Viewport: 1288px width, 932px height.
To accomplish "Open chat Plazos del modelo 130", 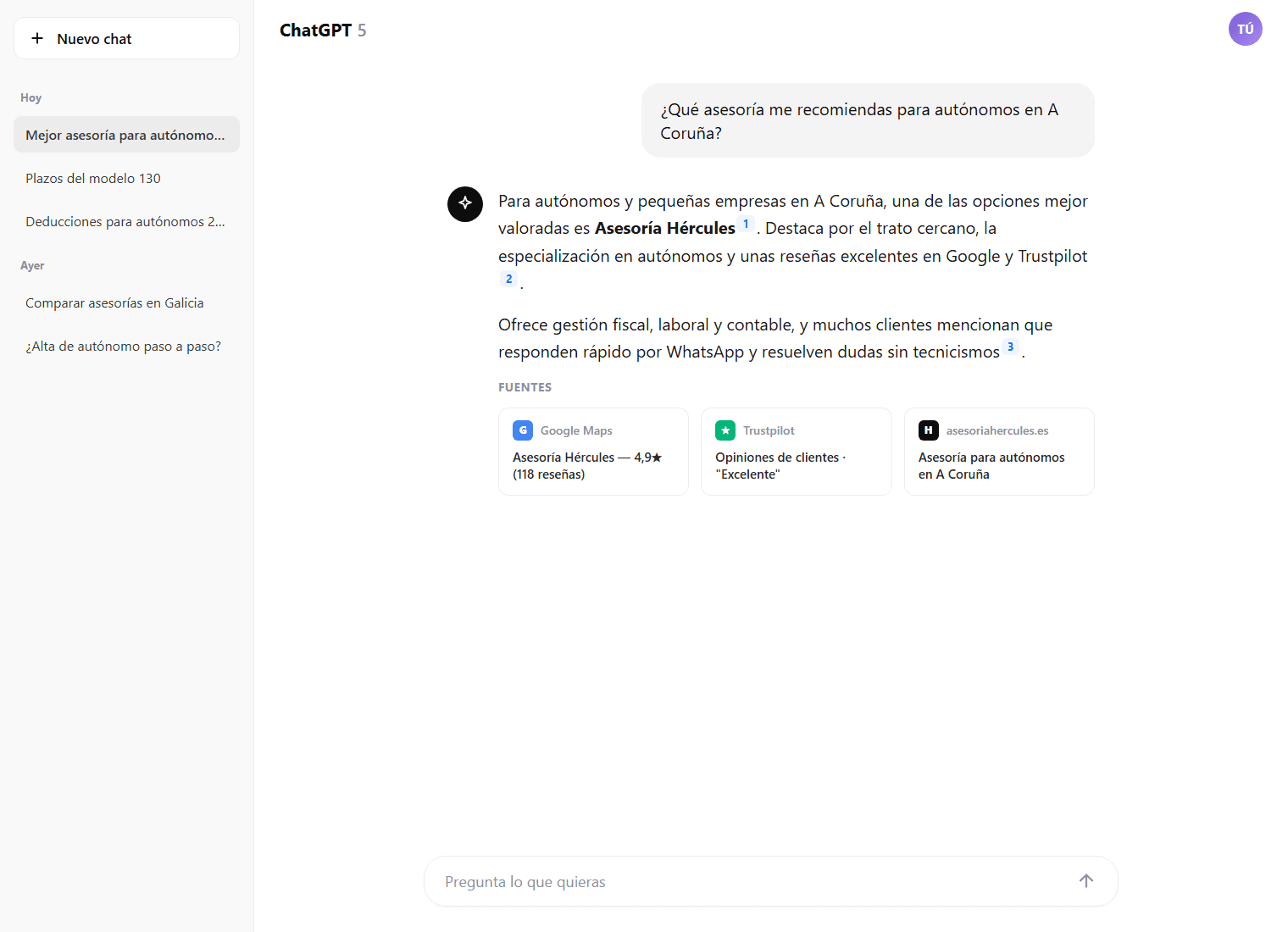I will tap(126, 178).
